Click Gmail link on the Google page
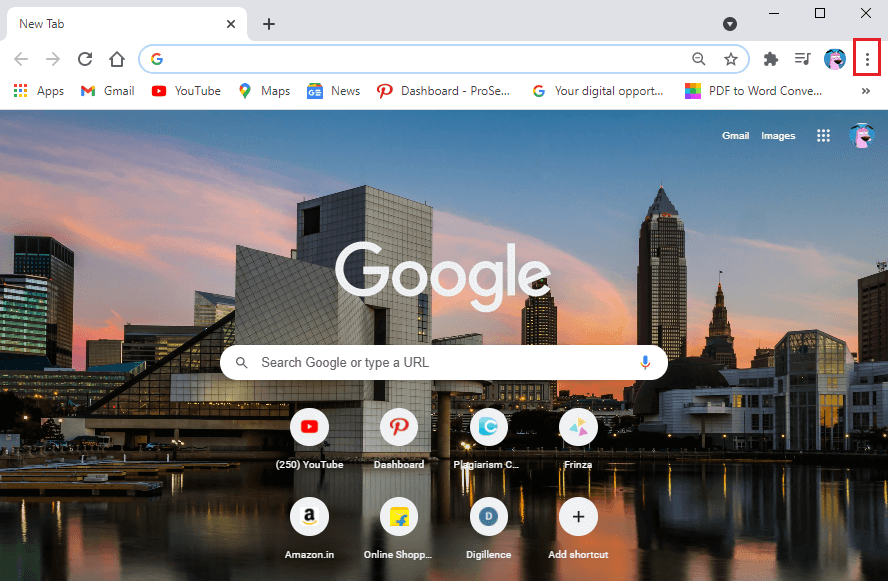Screen dimensions: 888x581 [x=735, y=135]
